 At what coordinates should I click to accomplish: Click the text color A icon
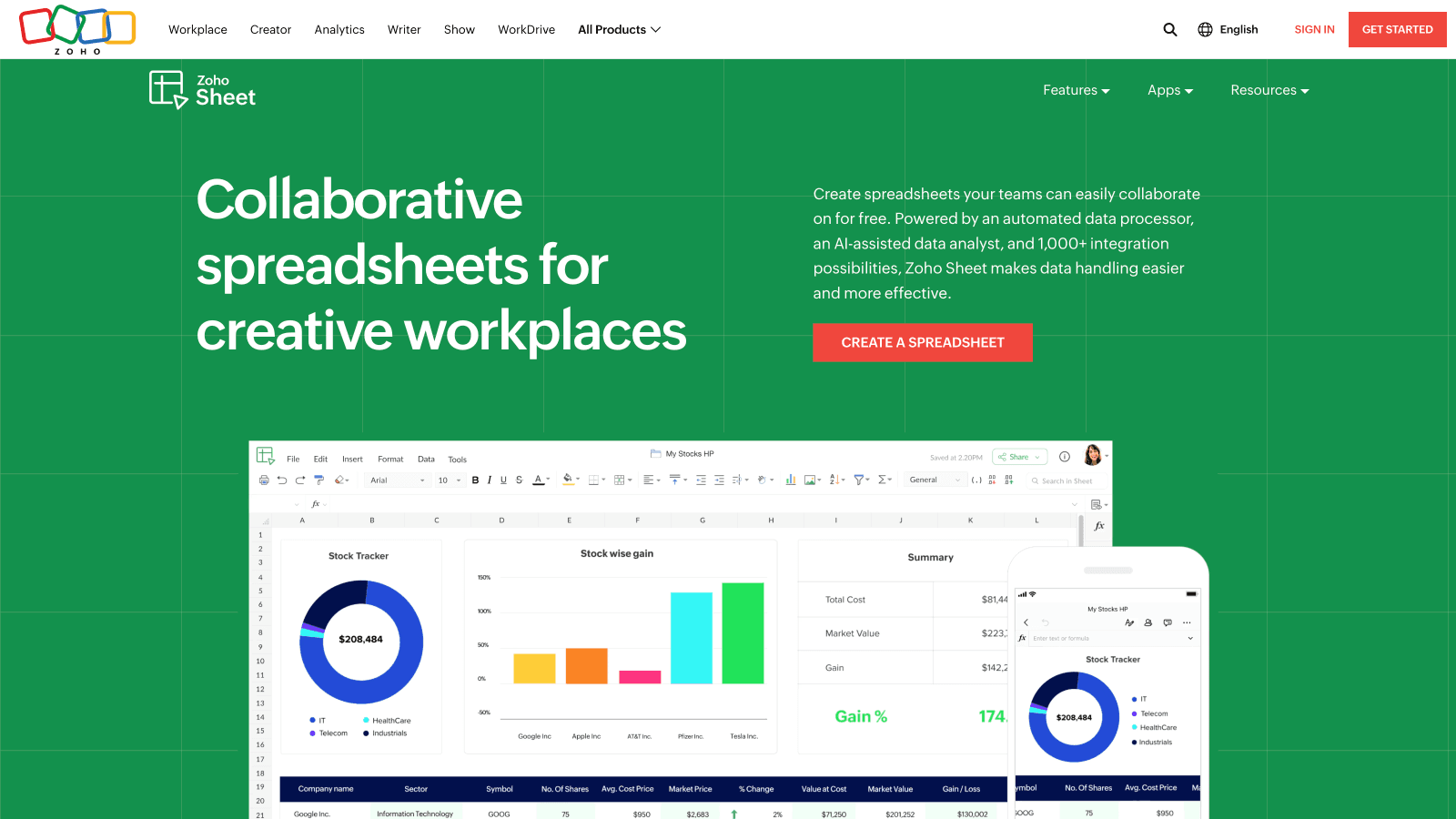(538, 480)
